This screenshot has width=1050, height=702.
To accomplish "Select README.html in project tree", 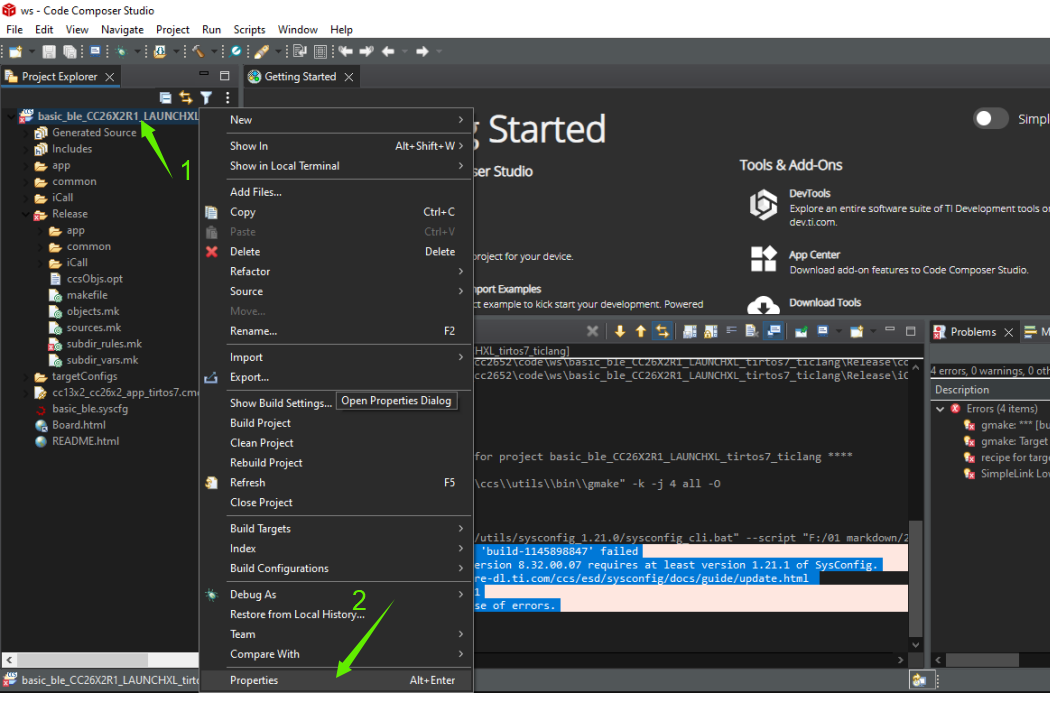I will point(86,441).
